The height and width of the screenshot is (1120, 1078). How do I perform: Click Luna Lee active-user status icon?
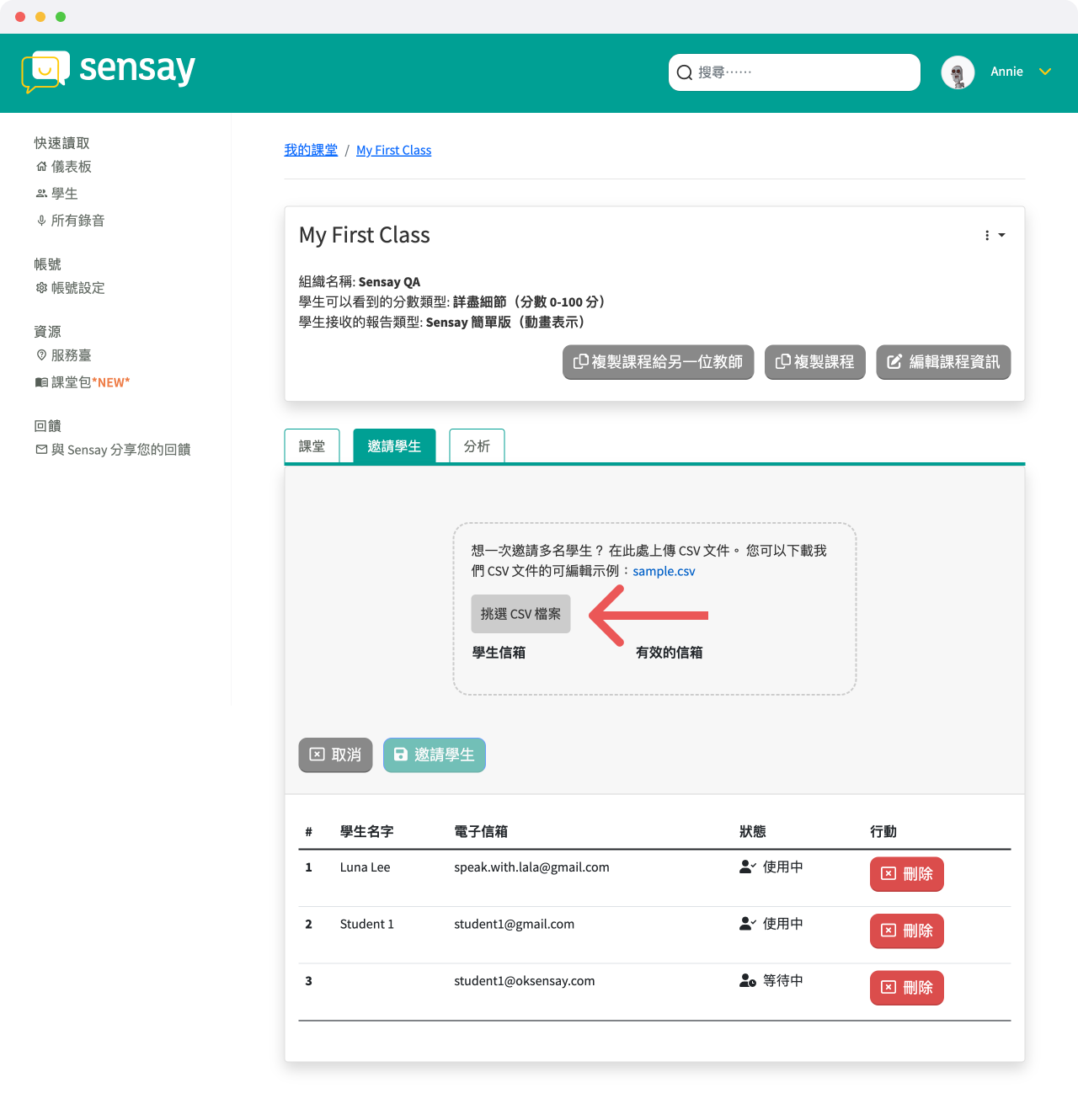[x=748, y=867]
